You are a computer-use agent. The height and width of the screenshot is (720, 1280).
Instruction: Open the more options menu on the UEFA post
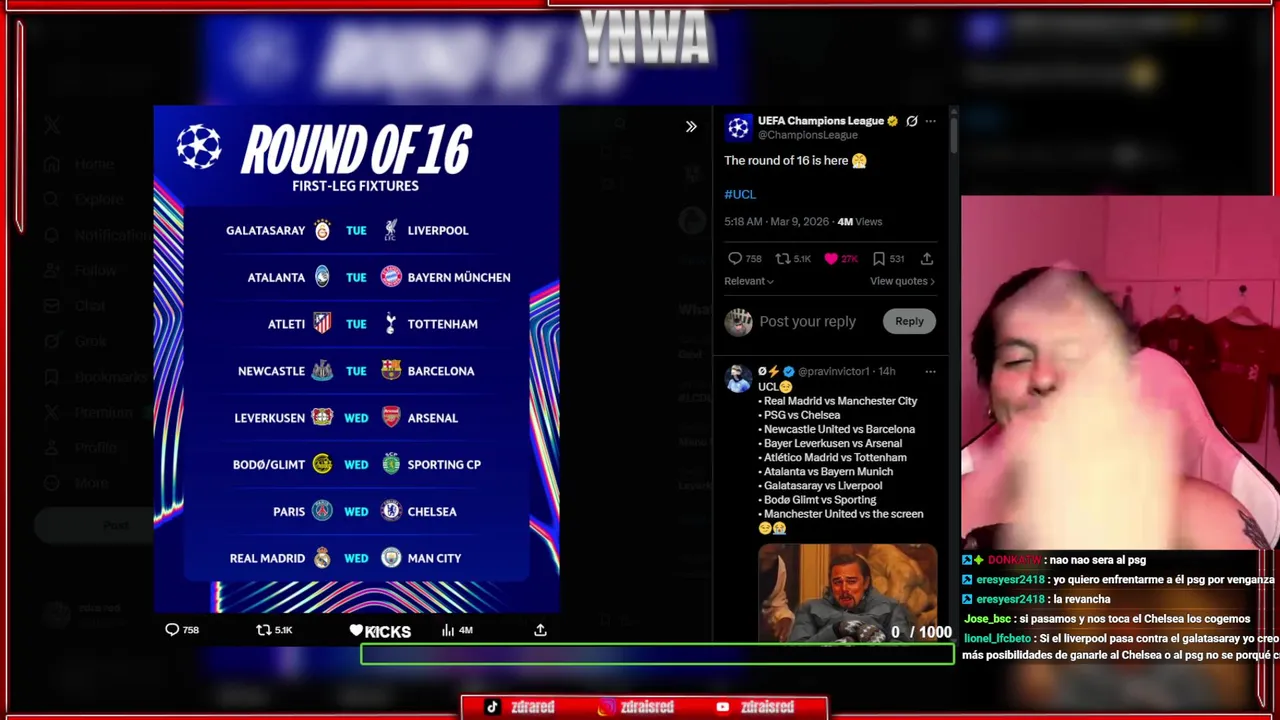930,121
